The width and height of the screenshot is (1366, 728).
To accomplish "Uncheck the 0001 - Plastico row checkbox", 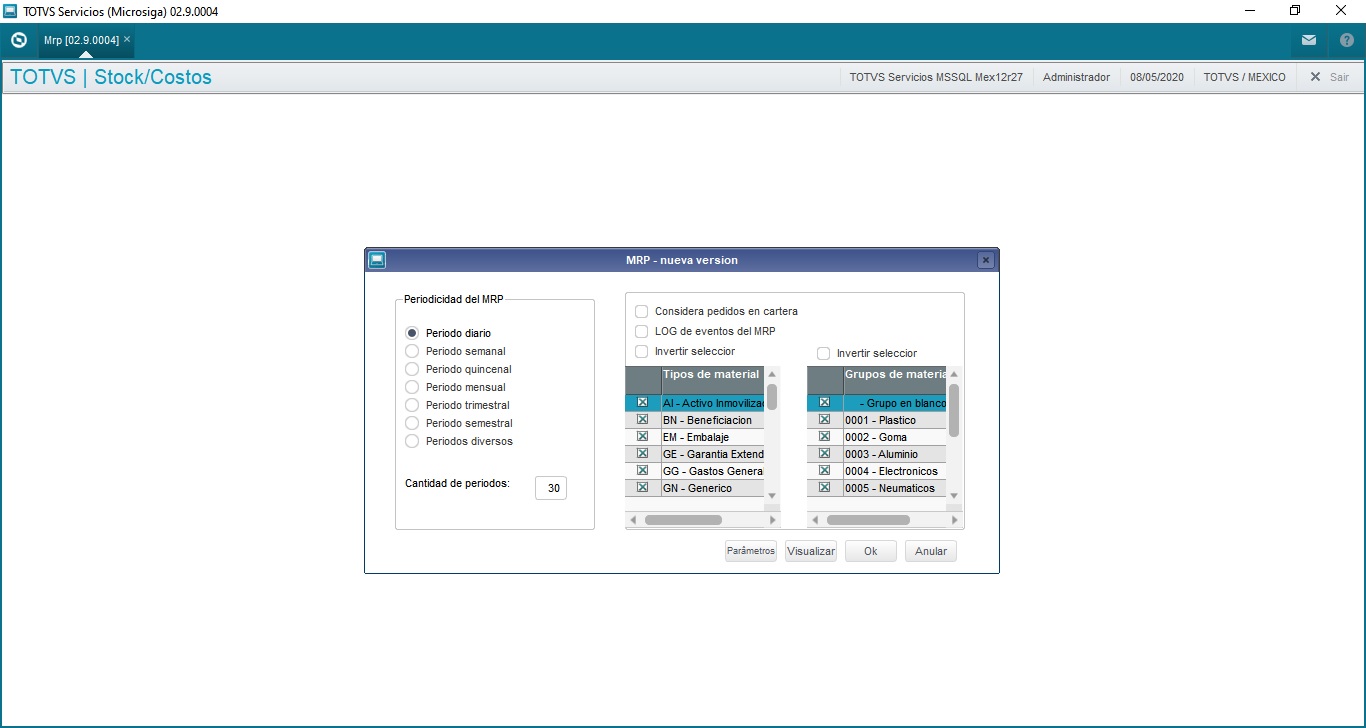I will (824, 420).
